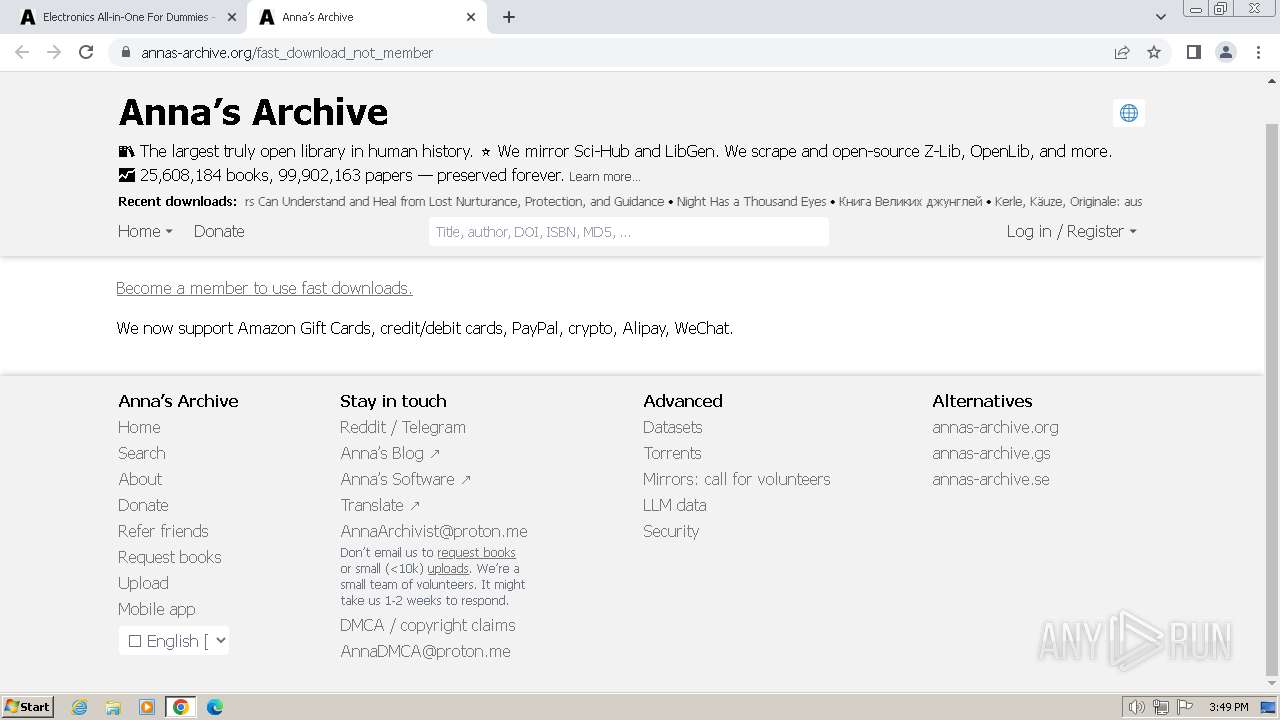Expand the Log in / Register dropdown
Screen dimensions: 1280x720
pos(1071,231)
